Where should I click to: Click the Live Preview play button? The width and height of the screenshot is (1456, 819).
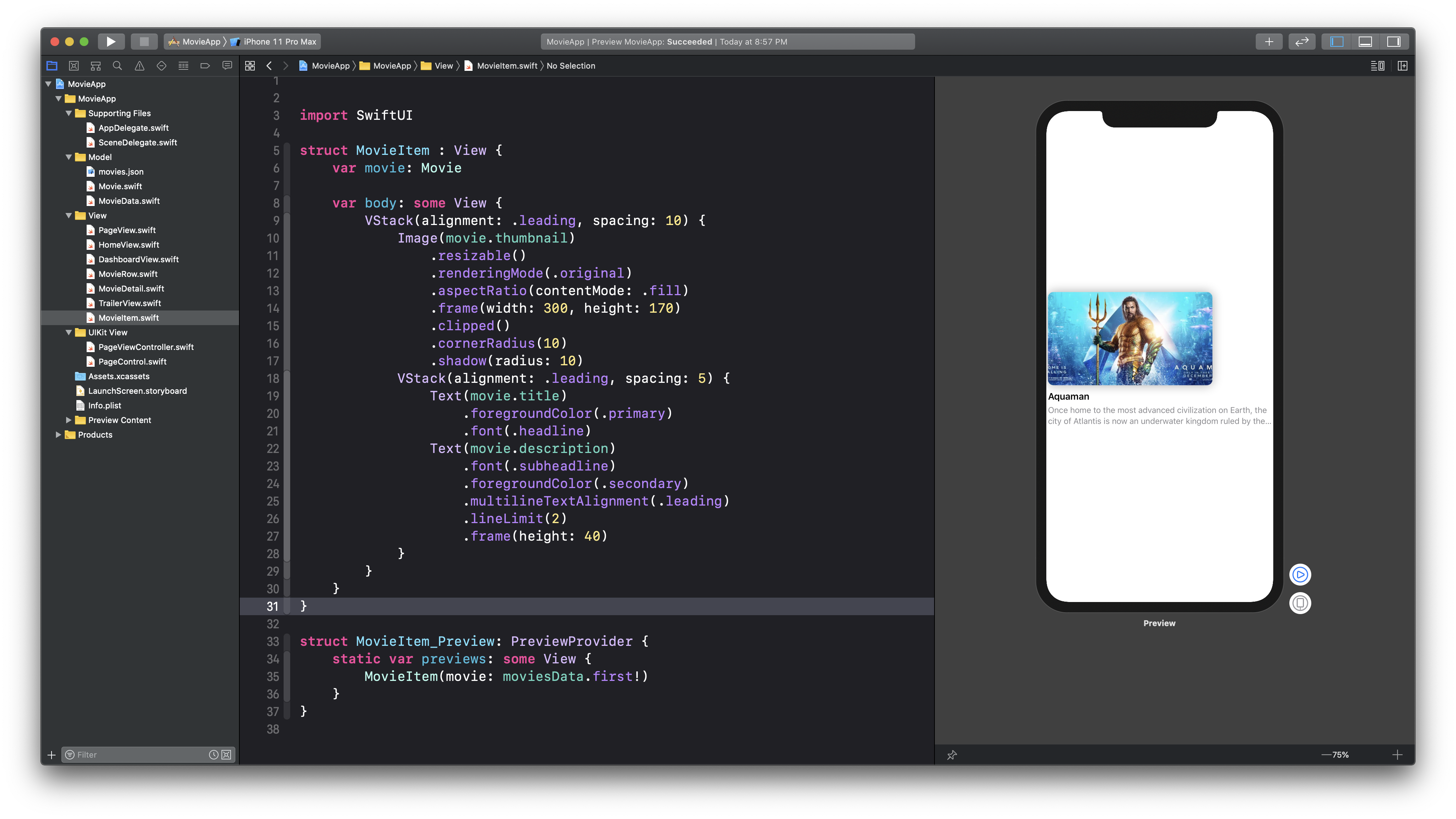(1300, 574)
